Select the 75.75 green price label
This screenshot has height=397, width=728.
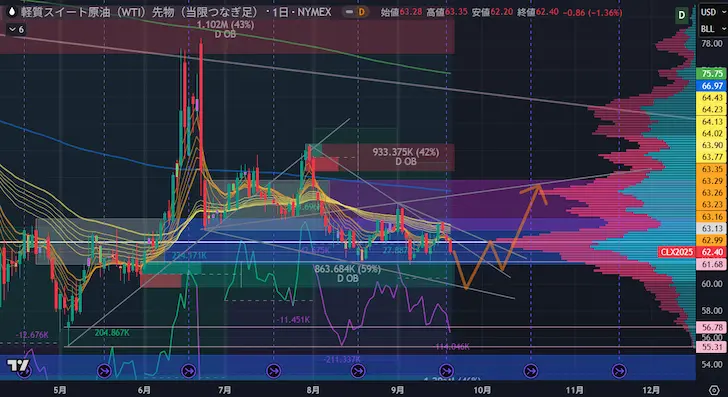pyautogui.click(x=712, y=73)
